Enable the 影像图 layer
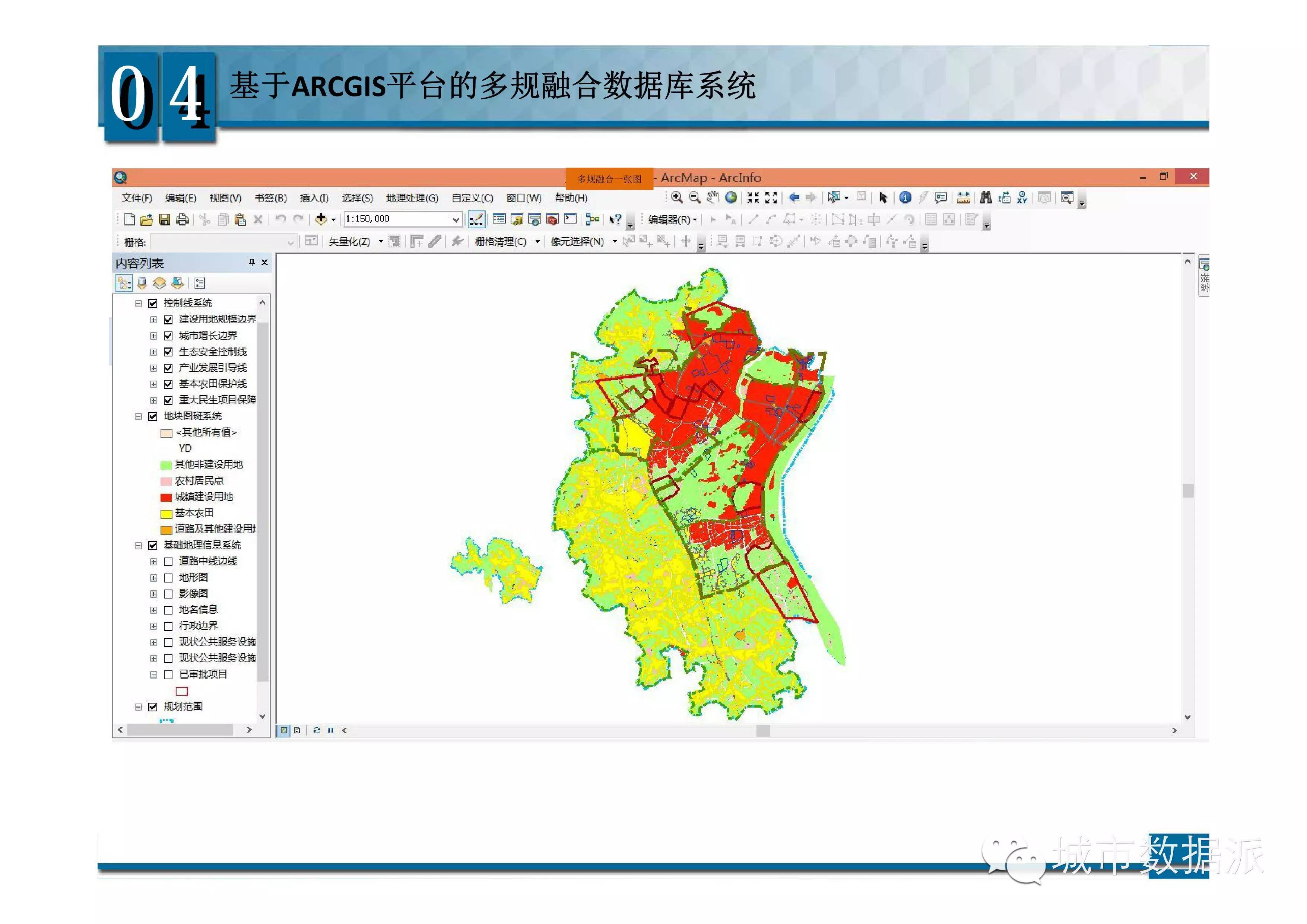The height and width of the screenshot is (924, 1307). point(168,594)
